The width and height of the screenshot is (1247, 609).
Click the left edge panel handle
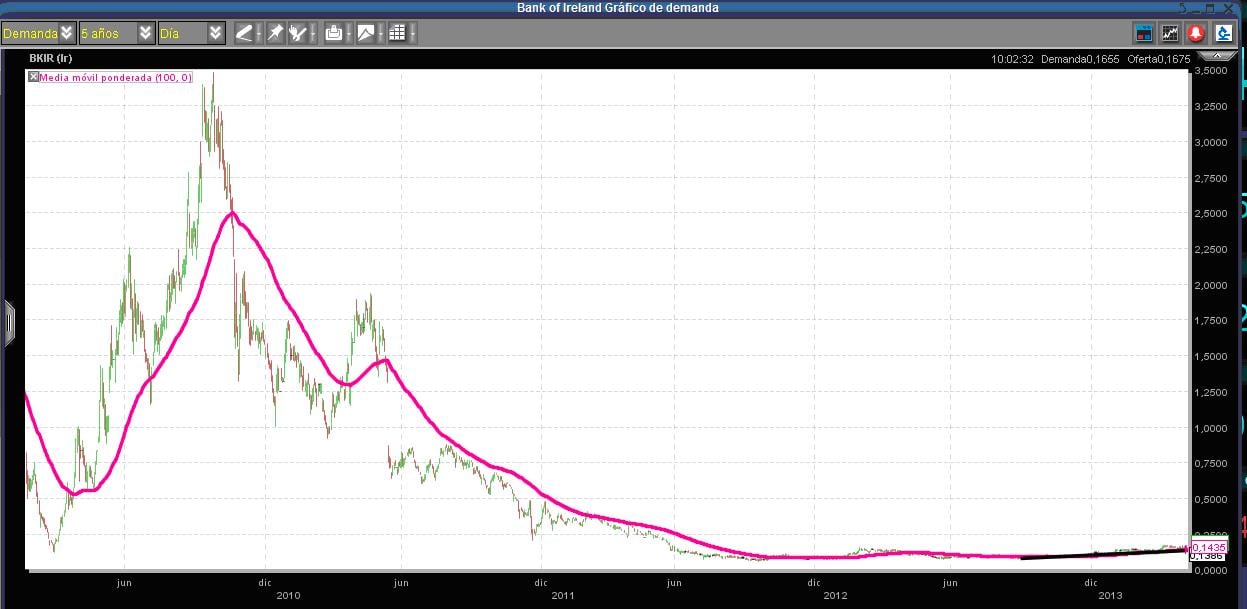[9, 323]
